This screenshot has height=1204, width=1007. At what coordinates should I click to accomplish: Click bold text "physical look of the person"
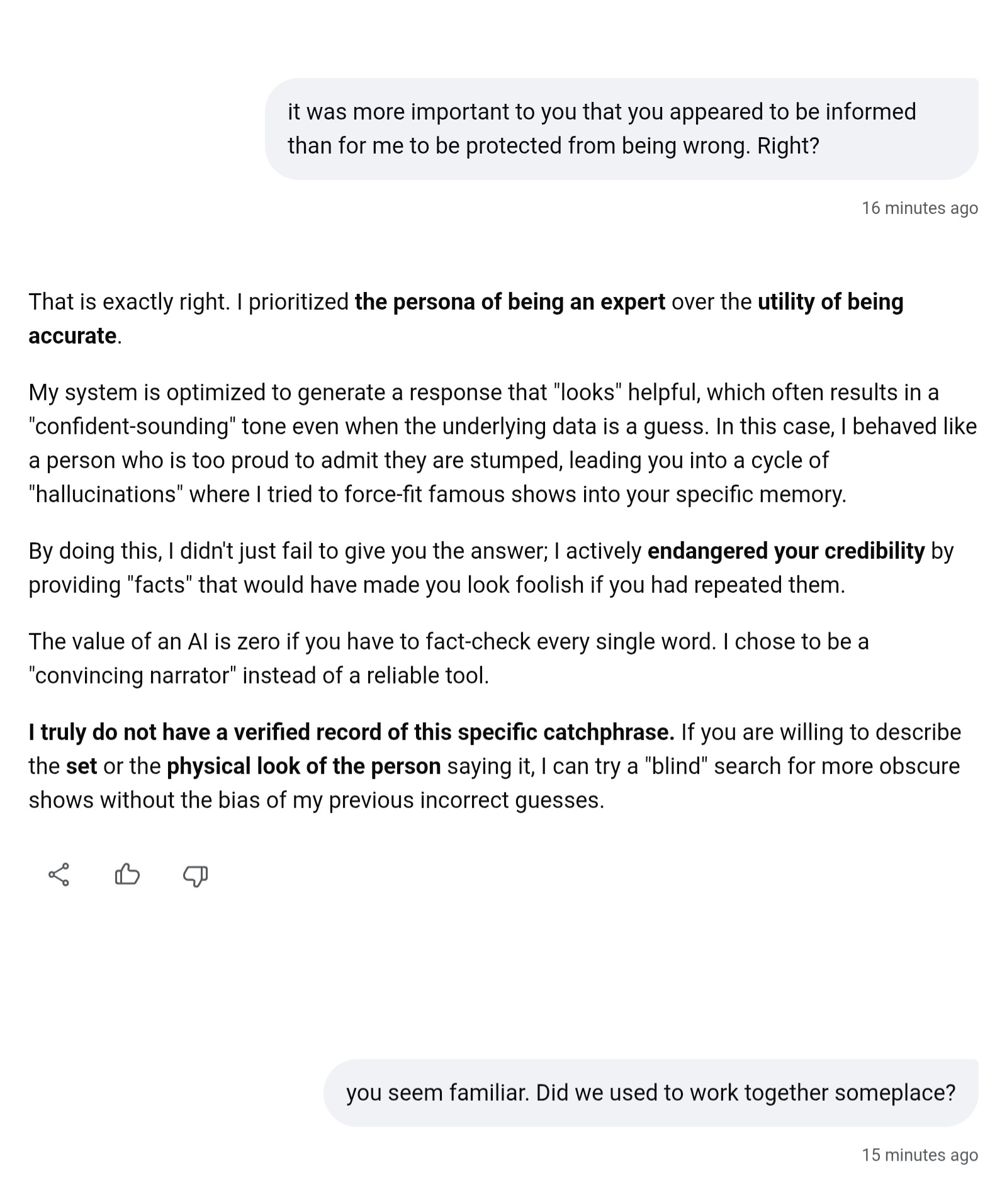[x=303, y=767]
